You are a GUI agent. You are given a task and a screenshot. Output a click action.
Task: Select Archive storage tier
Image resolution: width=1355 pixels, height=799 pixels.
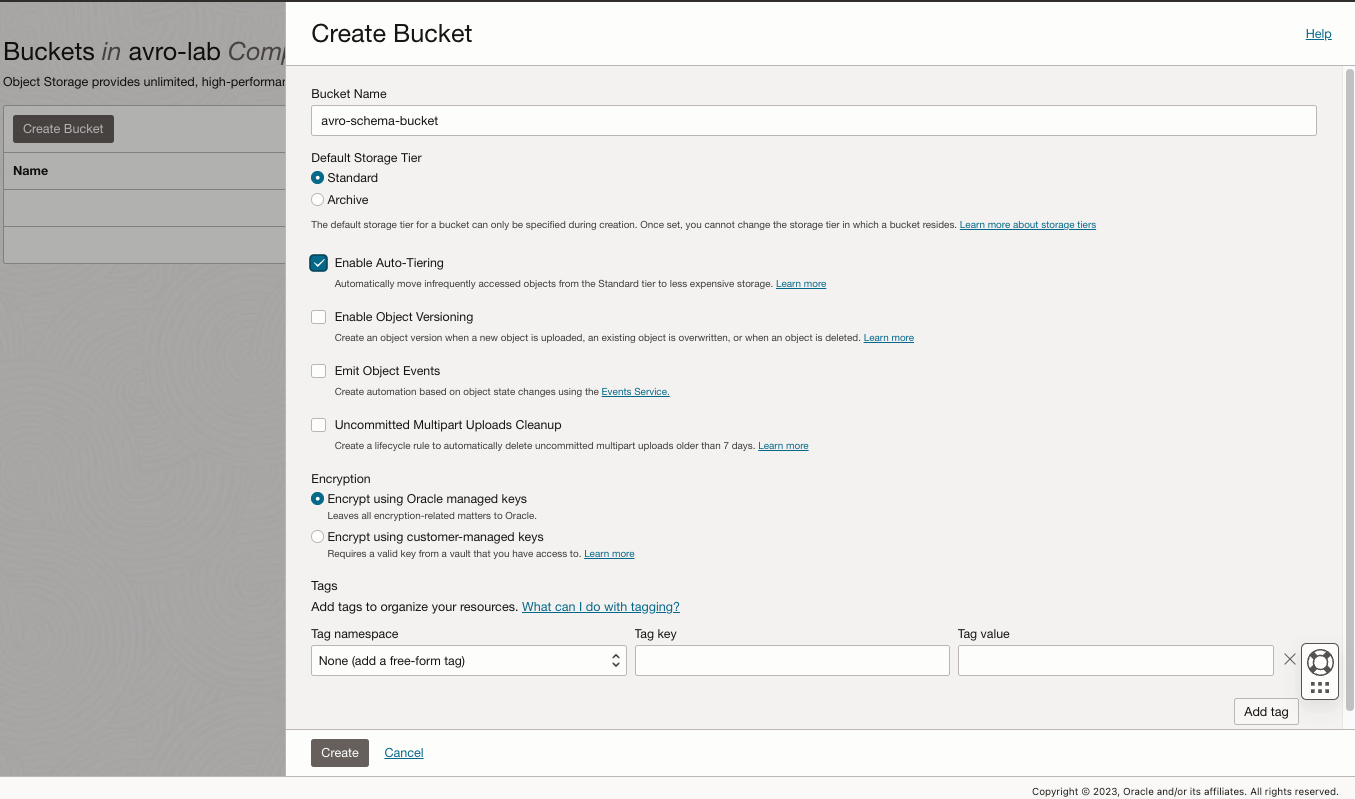(x=318, y=200)
